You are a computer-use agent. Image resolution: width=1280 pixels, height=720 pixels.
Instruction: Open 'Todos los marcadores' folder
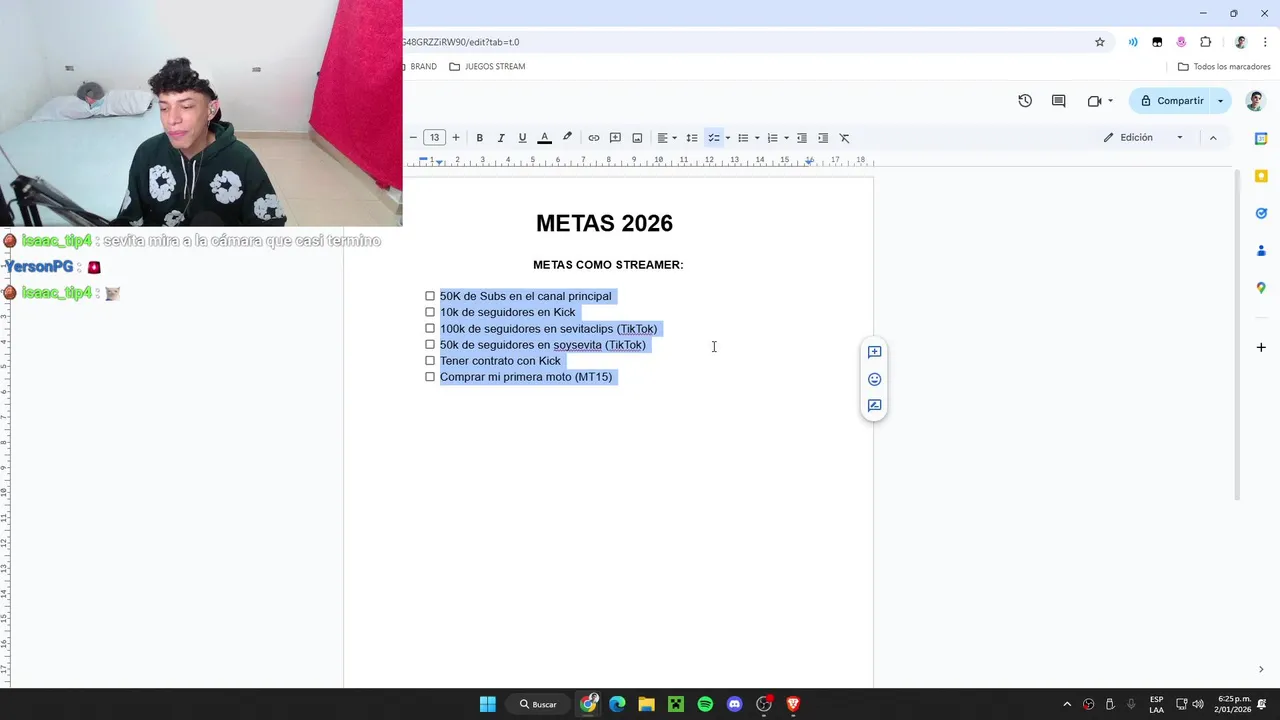tap(1224, 67)
